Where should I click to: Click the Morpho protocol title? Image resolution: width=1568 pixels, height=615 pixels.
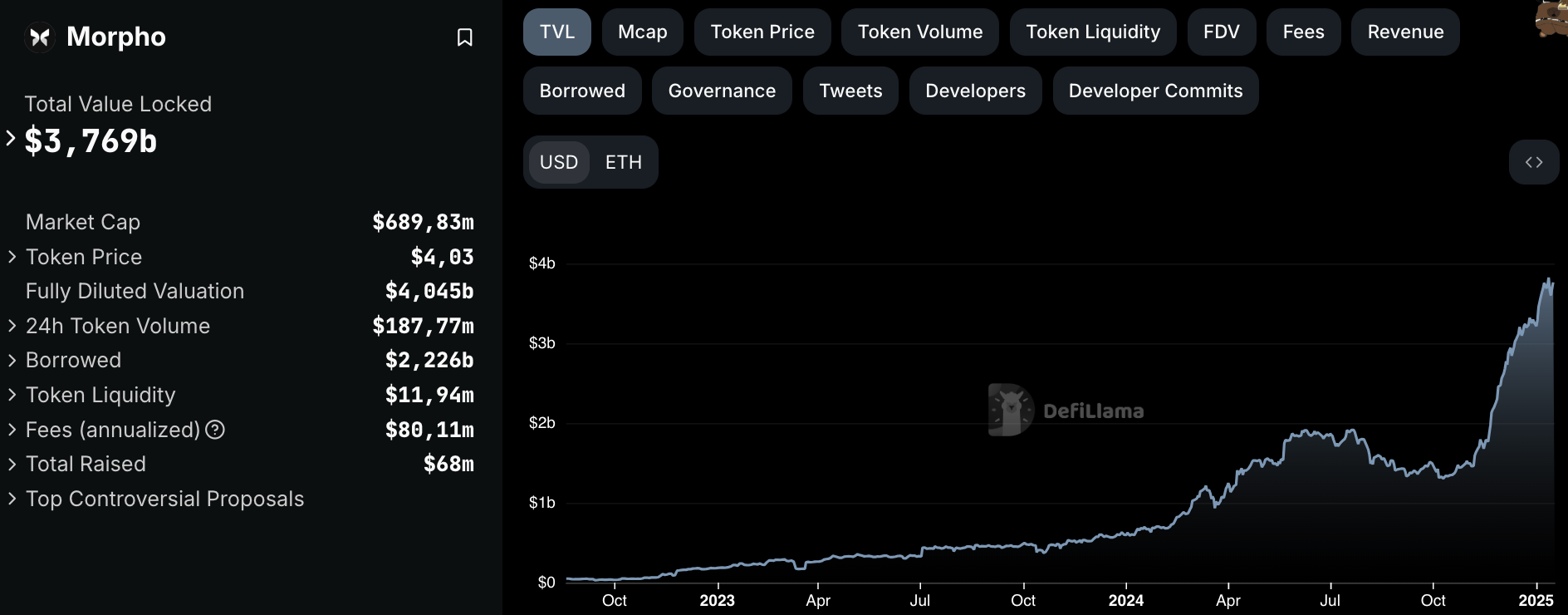[116, 37]
